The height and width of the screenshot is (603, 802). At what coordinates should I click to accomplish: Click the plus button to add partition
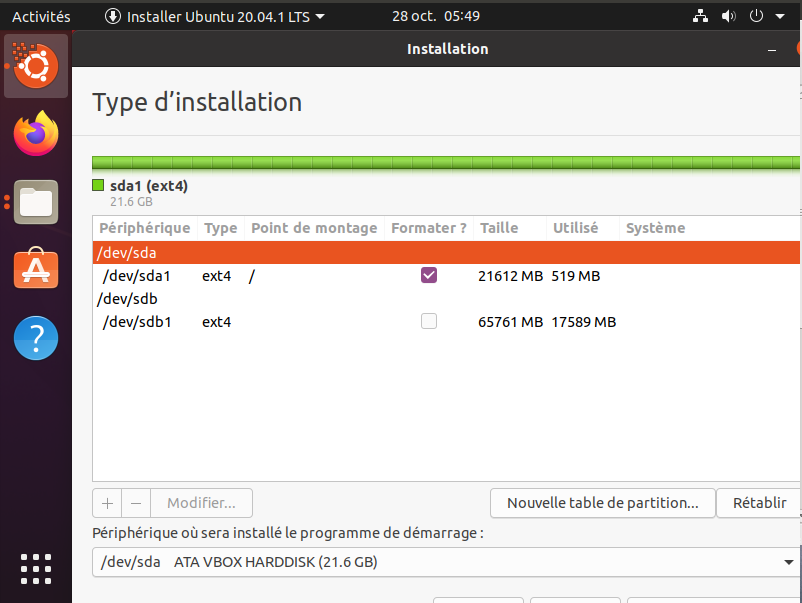tap(107, 503)
